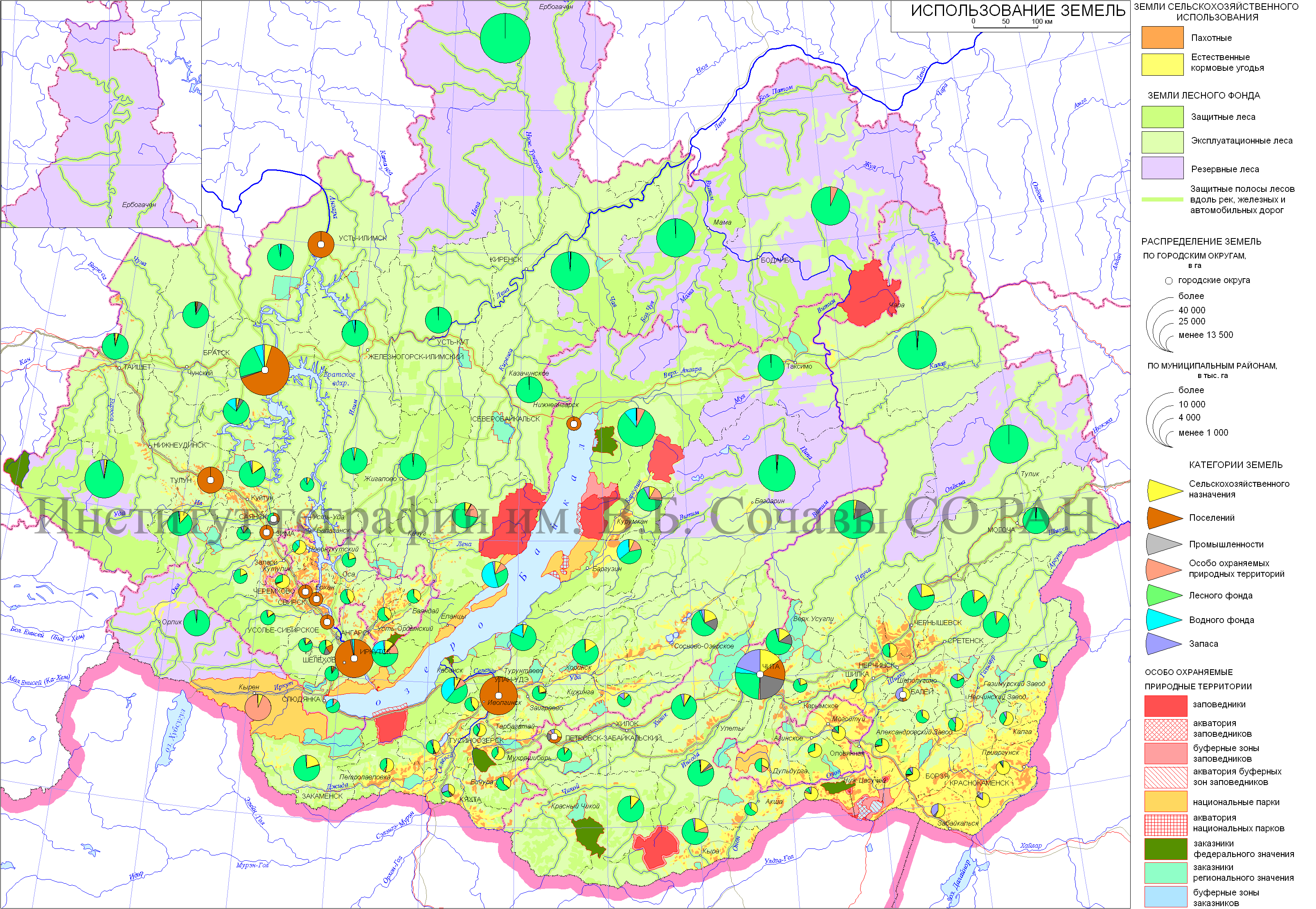Click the orange donut chart at ИРКУТСК

(x=354, y=658)
